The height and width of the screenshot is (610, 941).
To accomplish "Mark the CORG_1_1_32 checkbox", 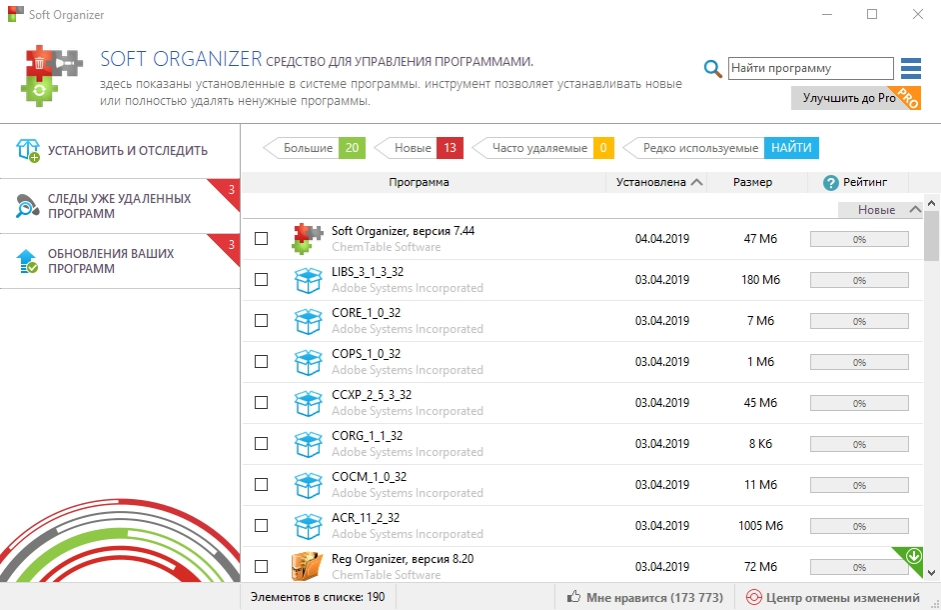I will click(261, 443).
